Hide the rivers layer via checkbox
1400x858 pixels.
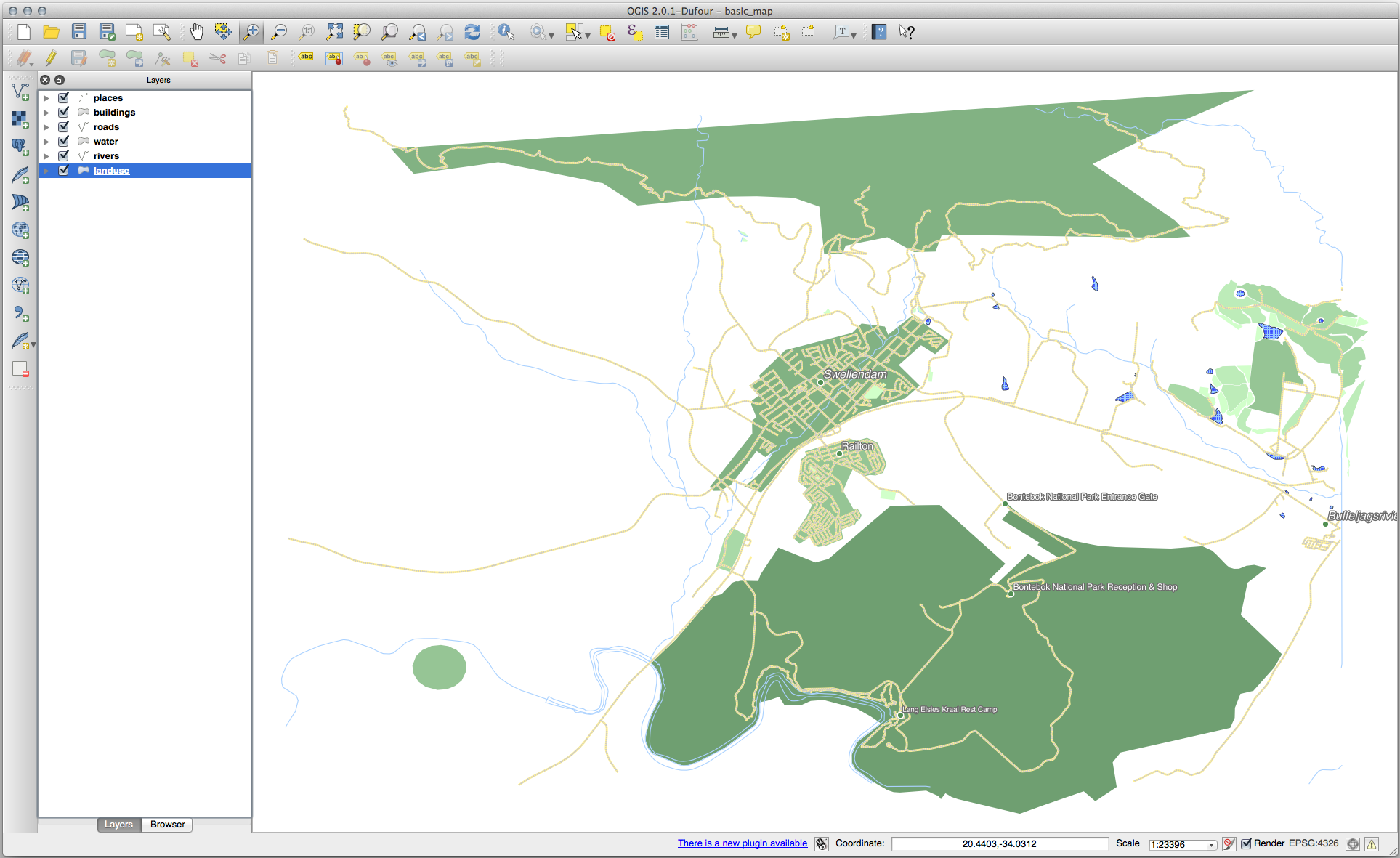click(64, 155)
